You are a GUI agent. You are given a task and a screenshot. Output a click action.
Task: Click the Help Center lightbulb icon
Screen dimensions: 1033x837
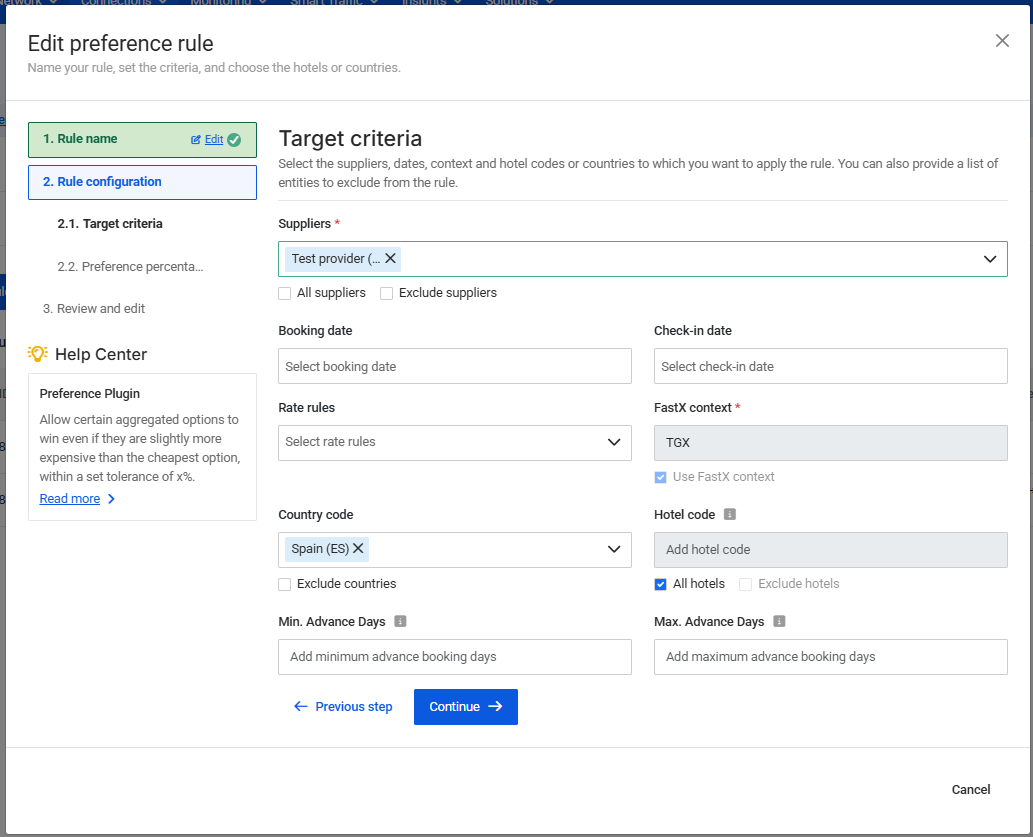[x=38, y=354]
